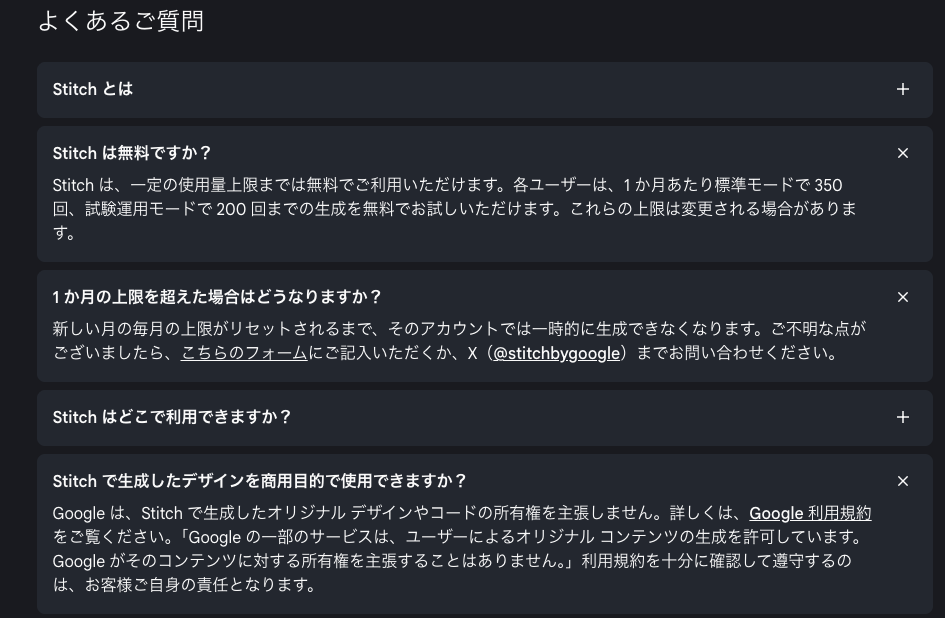Toggle the 'Stitch は無料ですか？' question header
Image resolution: width=945 pixels, height=618 pixels.
132,153
